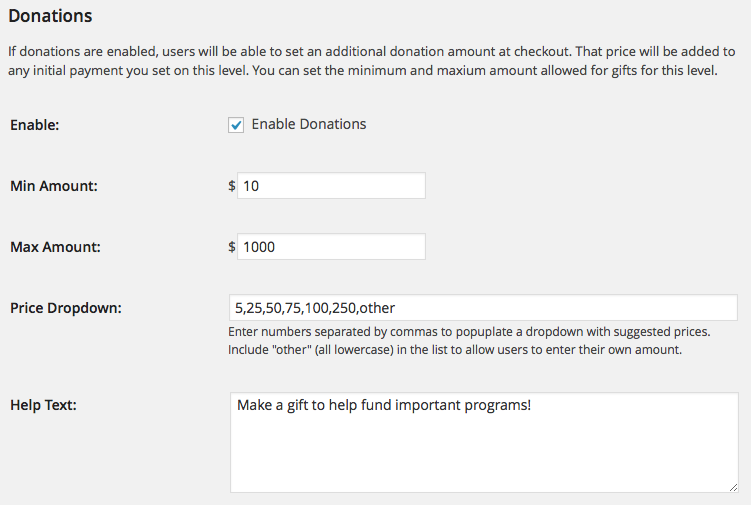
Task: Click inside the Help Text textarea
Action: (x=484, y=443)
